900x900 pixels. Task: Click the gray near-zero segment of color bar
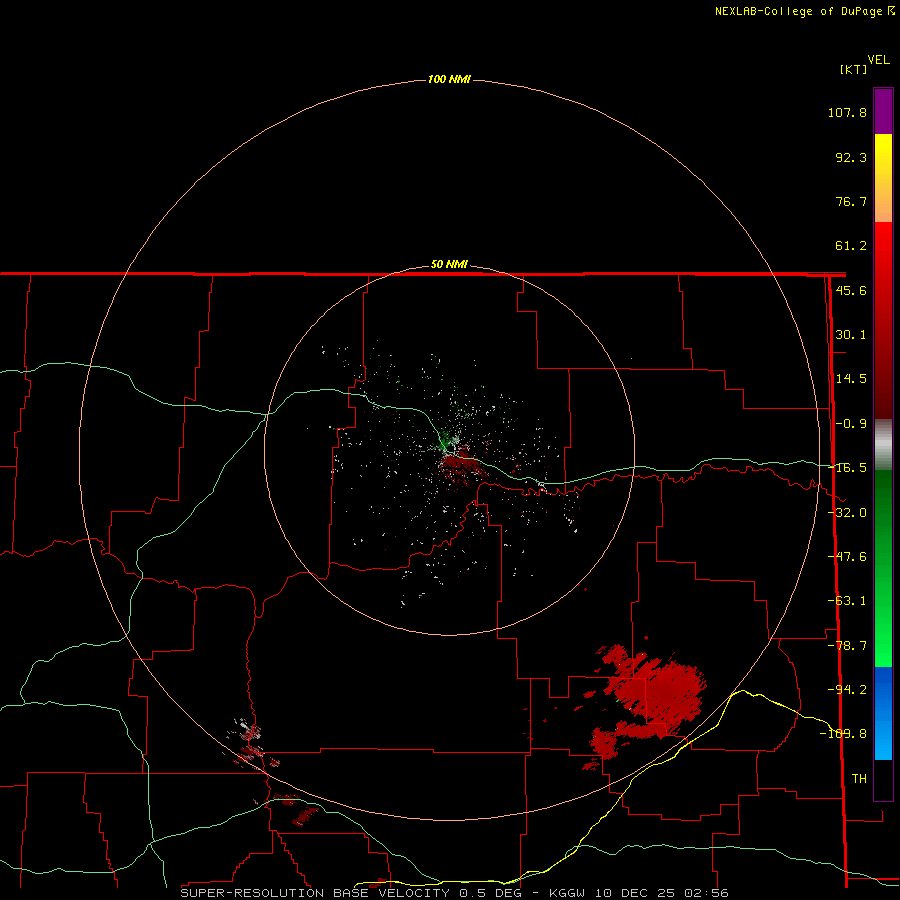click(883, 445)
